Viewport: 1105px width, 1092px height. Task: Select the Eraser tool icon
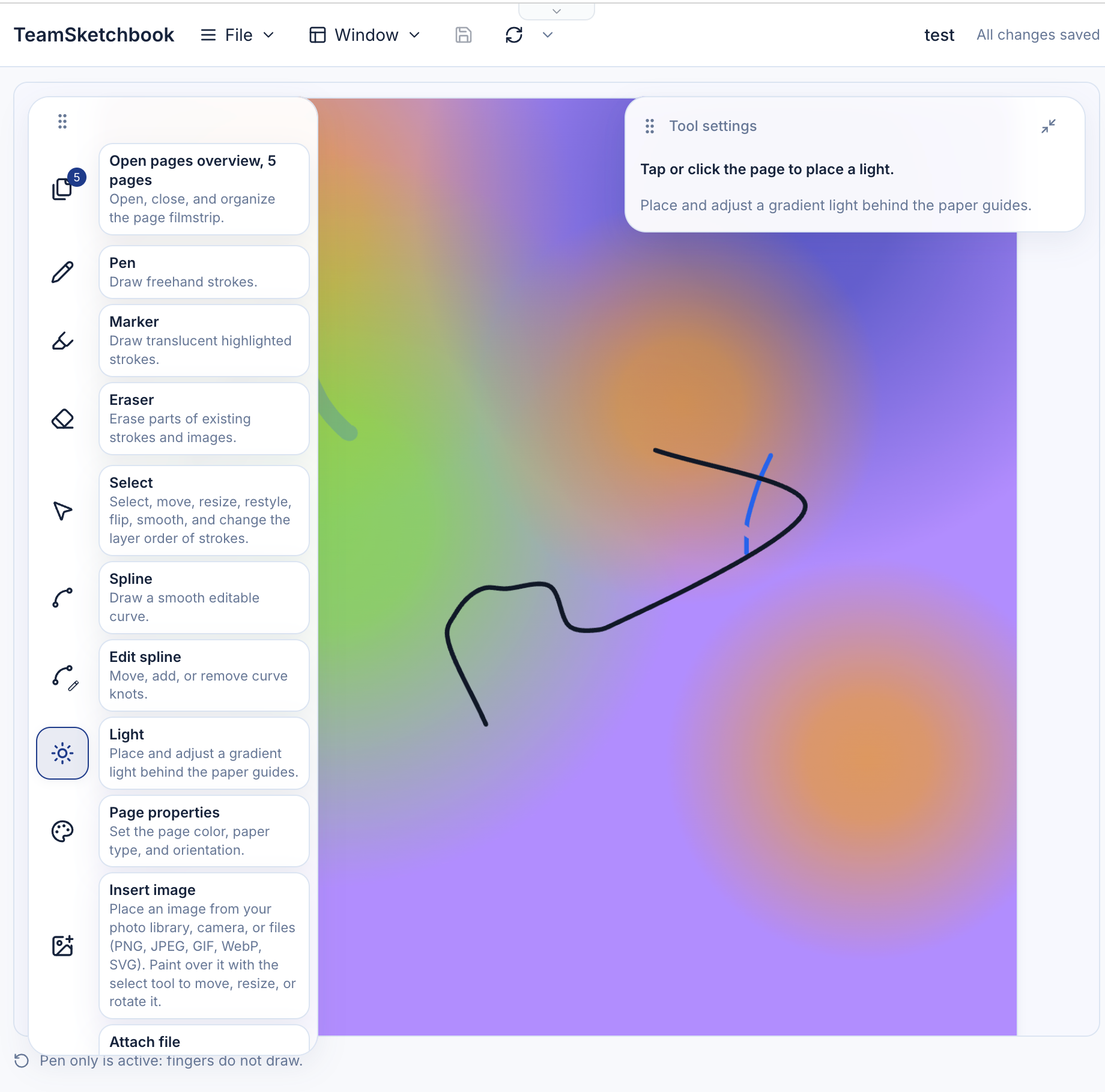tap(62, 419)
